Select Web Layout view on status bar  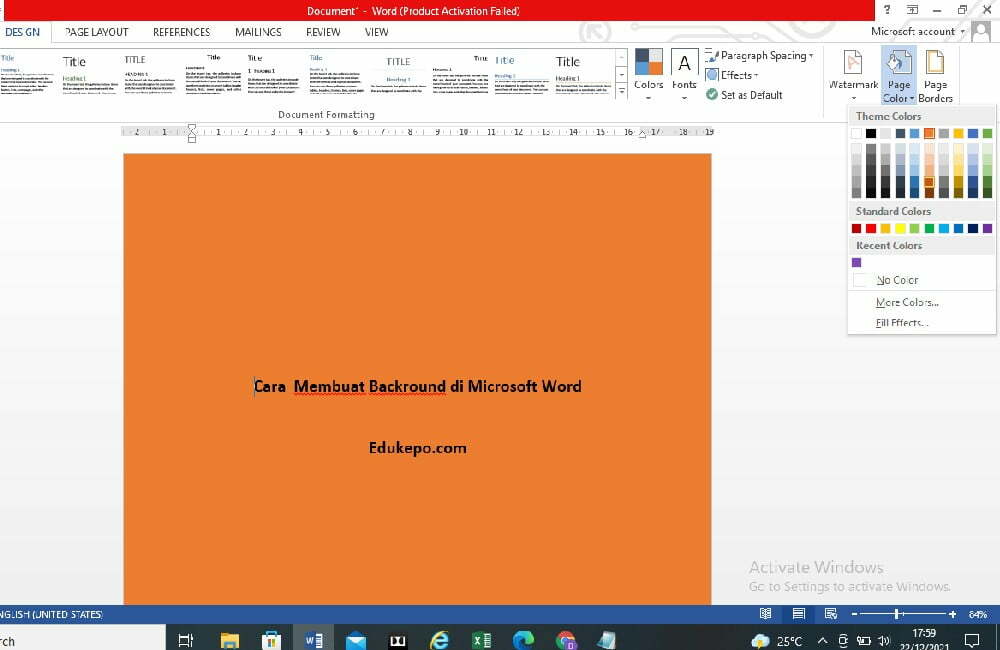[830, 613]
